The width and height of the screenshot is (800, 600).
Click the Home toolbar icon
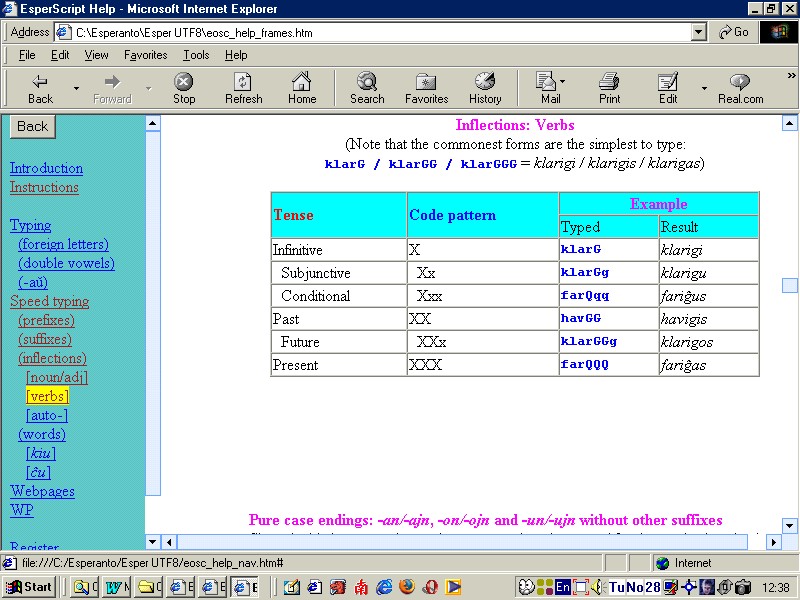302,87
